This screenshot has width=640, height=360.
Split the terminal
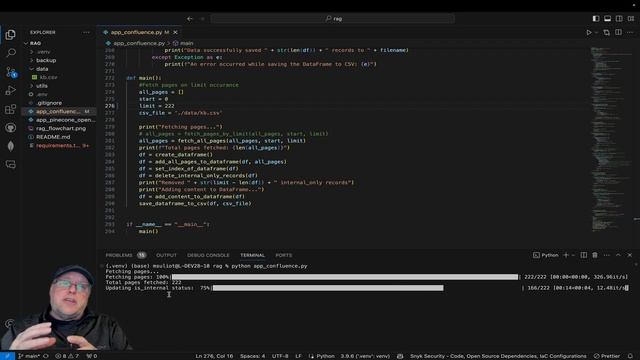point(584,255)
